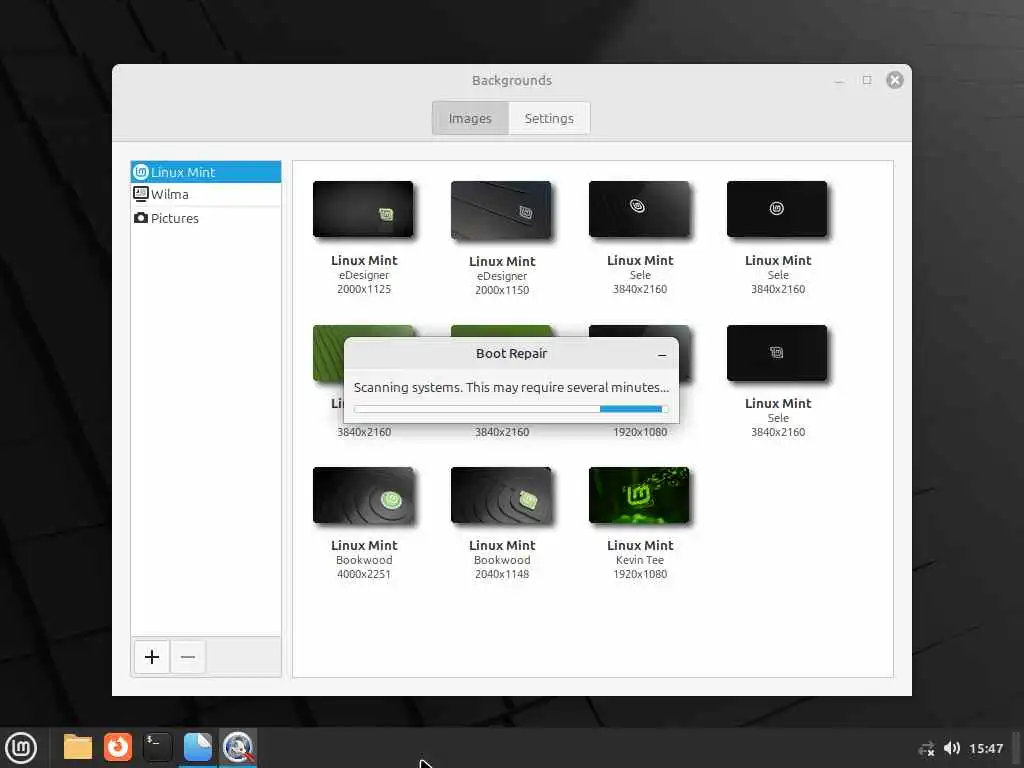Image resolution: width=1024 pixels, height=768 pixels.
Task: Select the green leaf wallpaper thumbnail
Action: [x=328, y=353]
